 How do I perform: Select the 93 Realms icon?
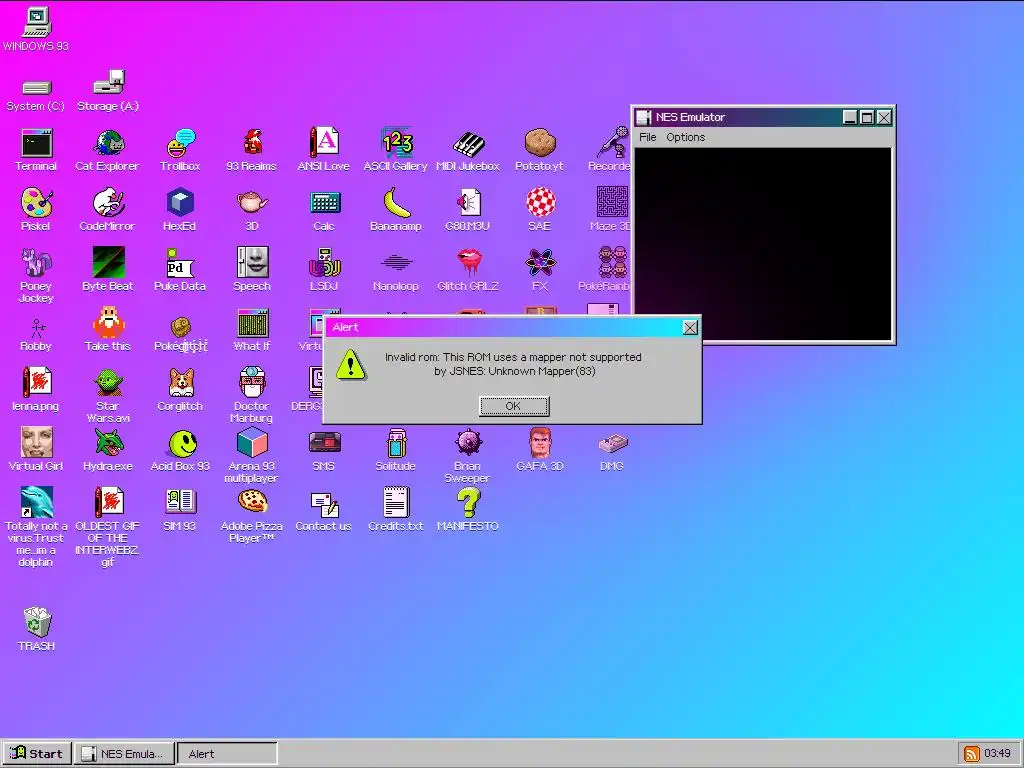(252, 144)
